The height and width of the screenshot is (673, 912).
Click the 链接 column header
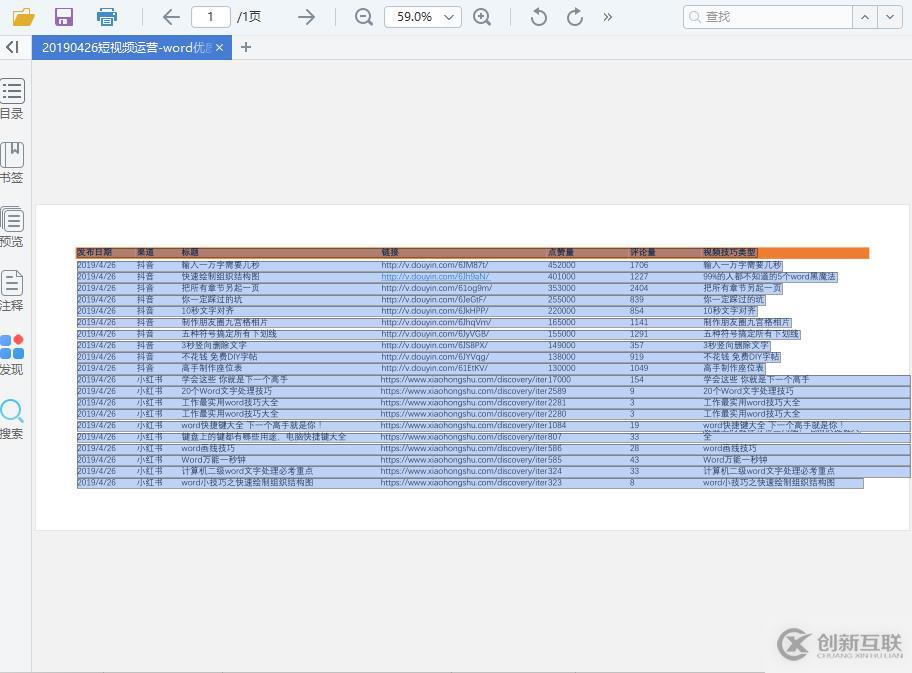(390, 252)
